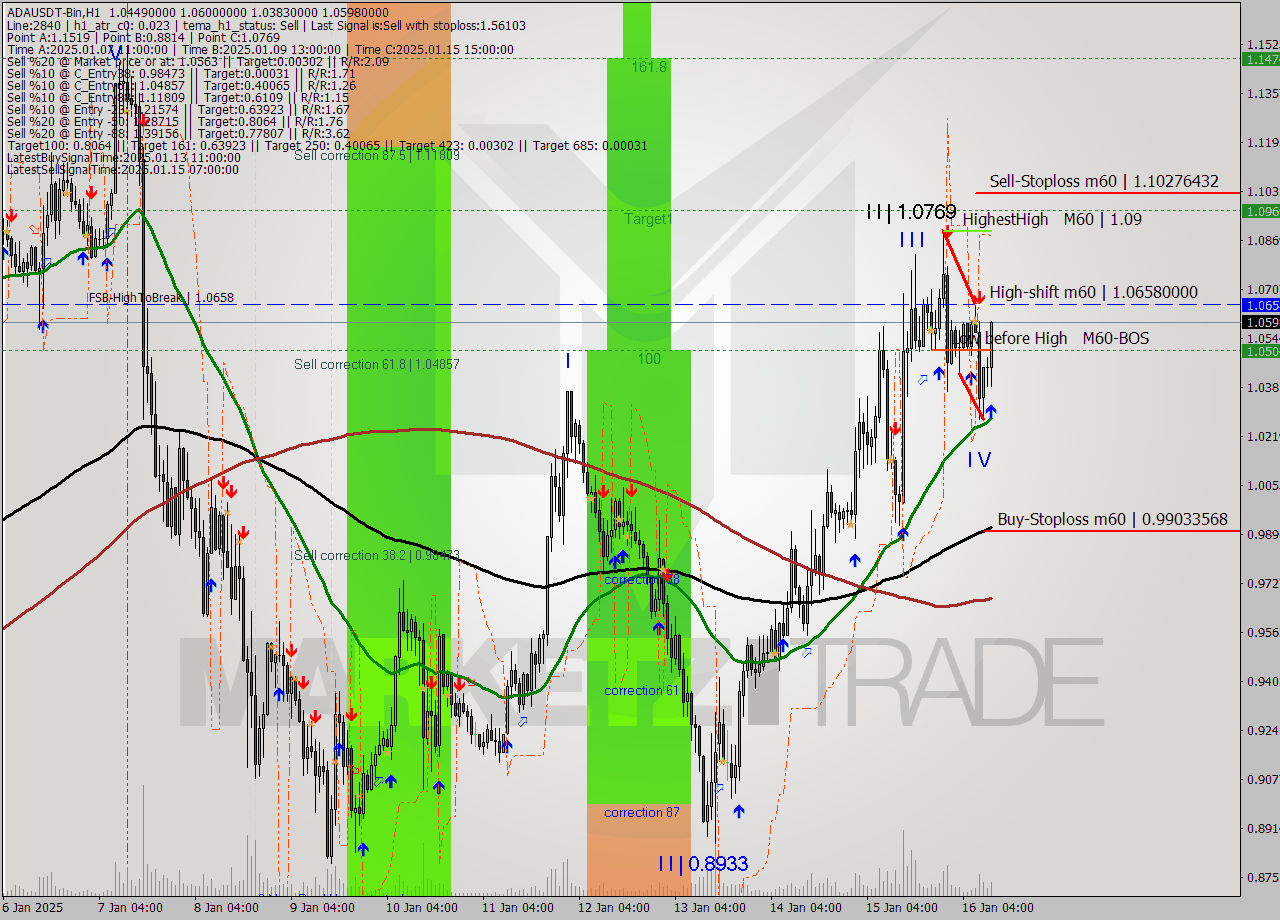Click the 'HighestHigh M60 | 1.09' label

click(1052, 218)
